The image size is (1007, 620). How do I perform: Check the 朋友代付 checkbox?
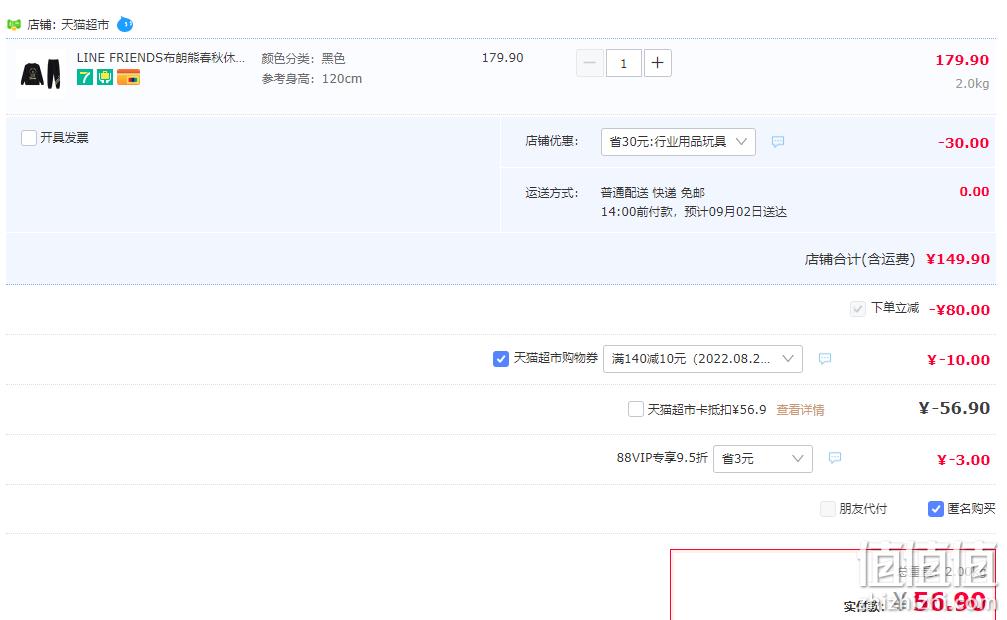pyautogui.click(x=828, y=509)
